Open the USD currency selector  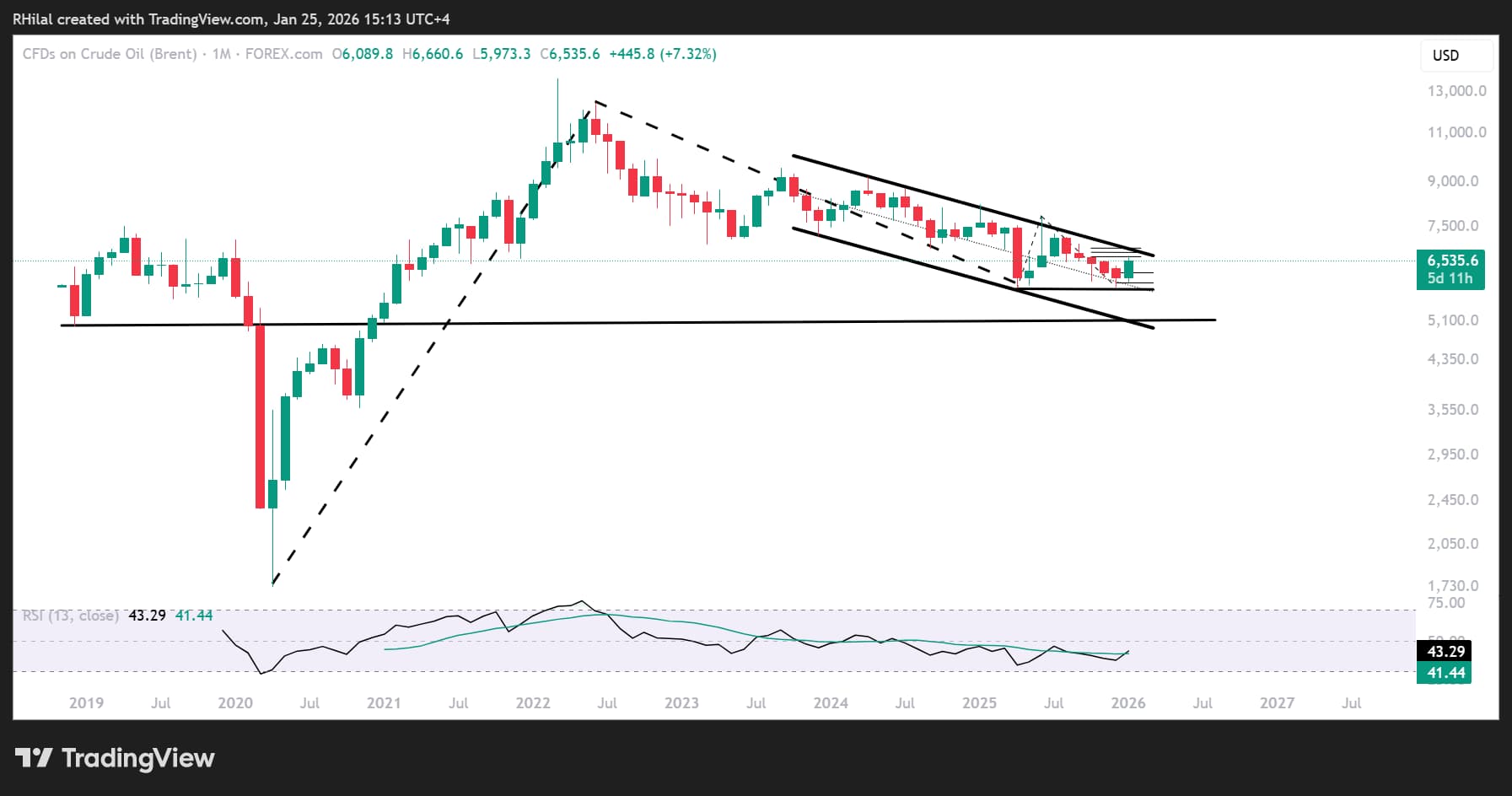pyautogui.click(x=1448, y=56)
